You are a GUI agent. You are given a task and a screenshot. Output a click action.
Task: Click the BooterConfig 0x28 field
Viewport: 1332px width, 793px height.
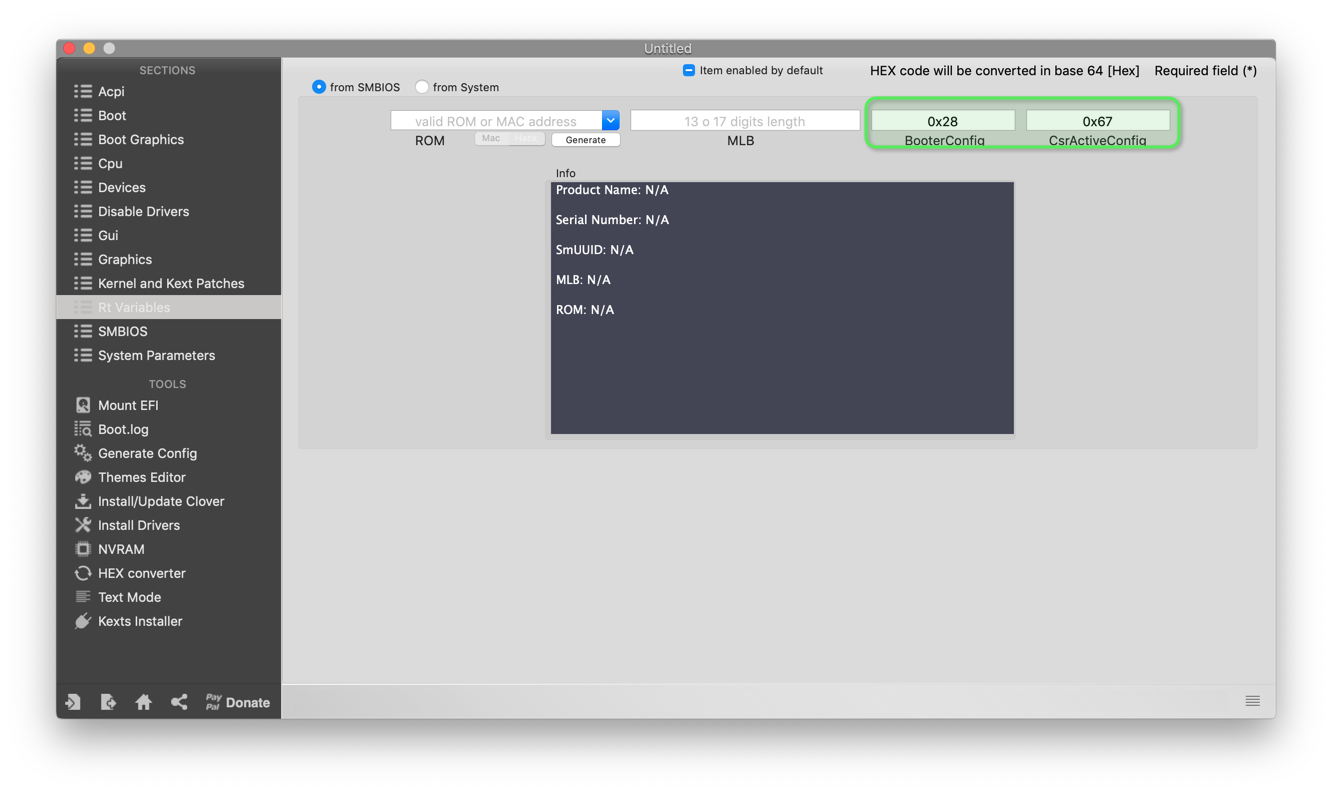tap(943, 121)
